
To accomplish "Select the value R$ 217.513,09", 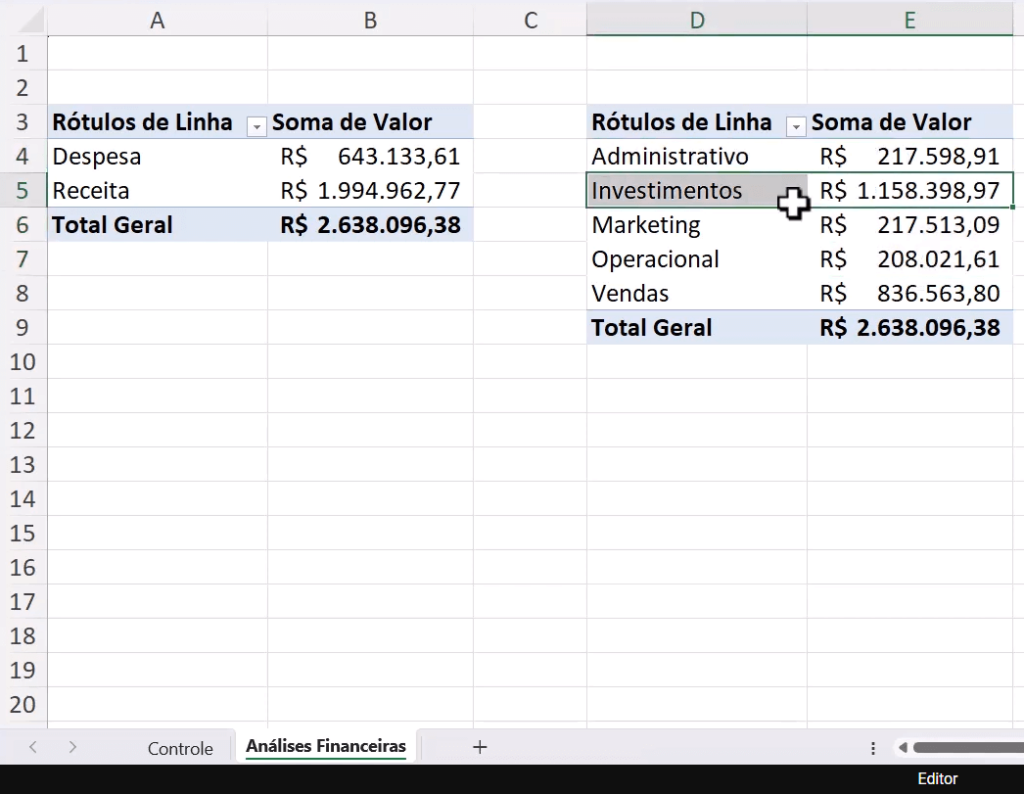I will (x=910, y=225).
